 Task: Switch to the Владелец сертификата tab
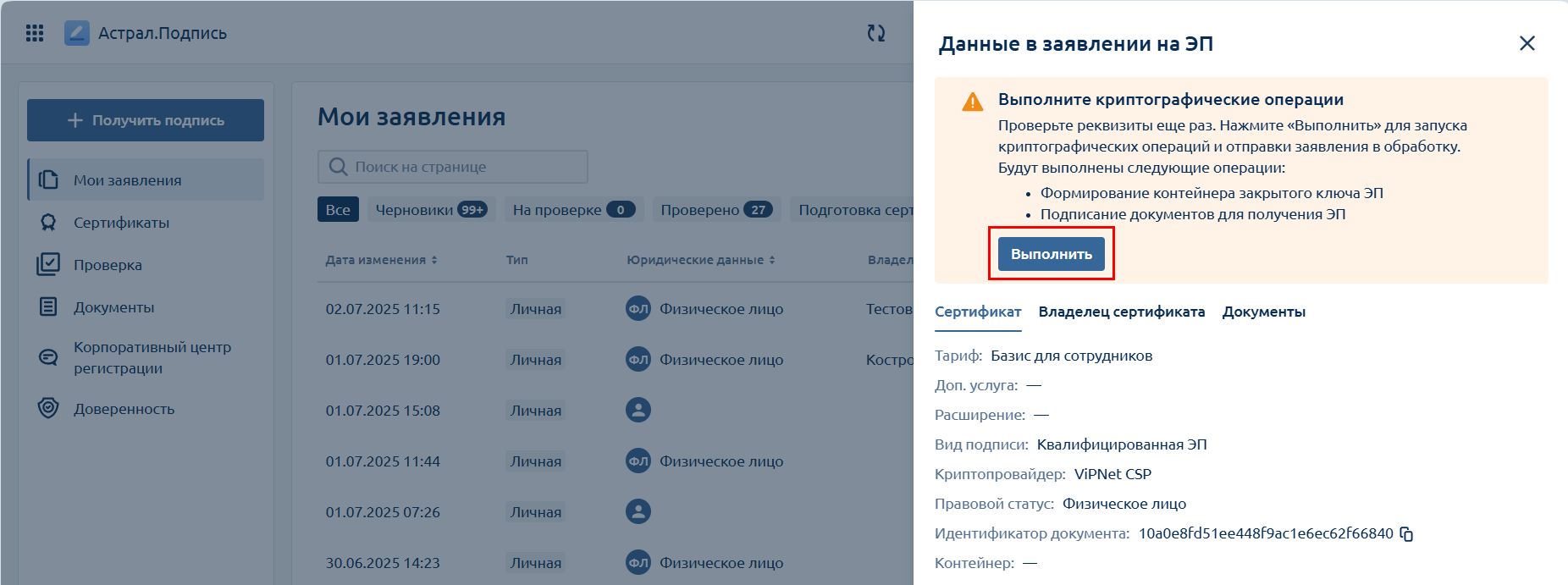click(x=1122, y=312)
